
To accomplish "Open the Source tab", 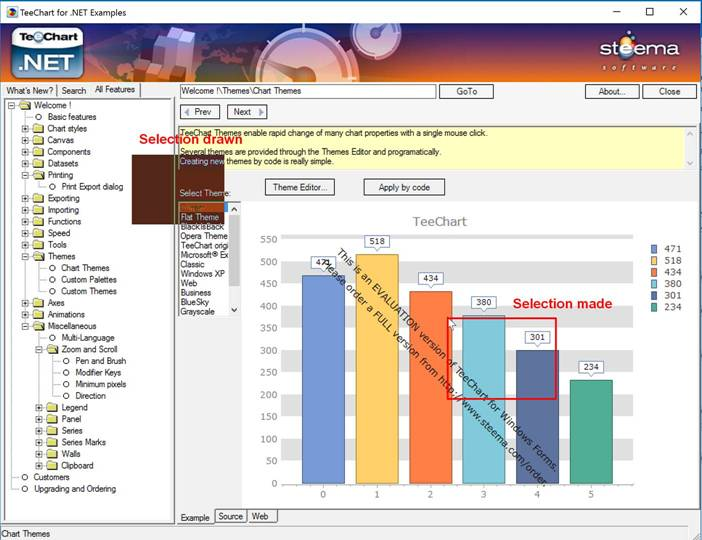I will point(231,516).
